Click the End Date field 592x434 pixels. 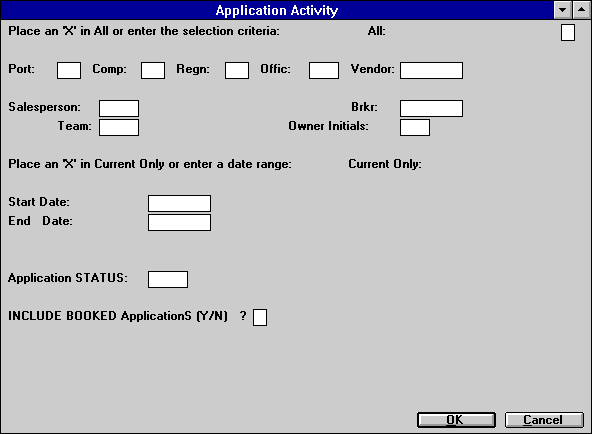point(179,222)
